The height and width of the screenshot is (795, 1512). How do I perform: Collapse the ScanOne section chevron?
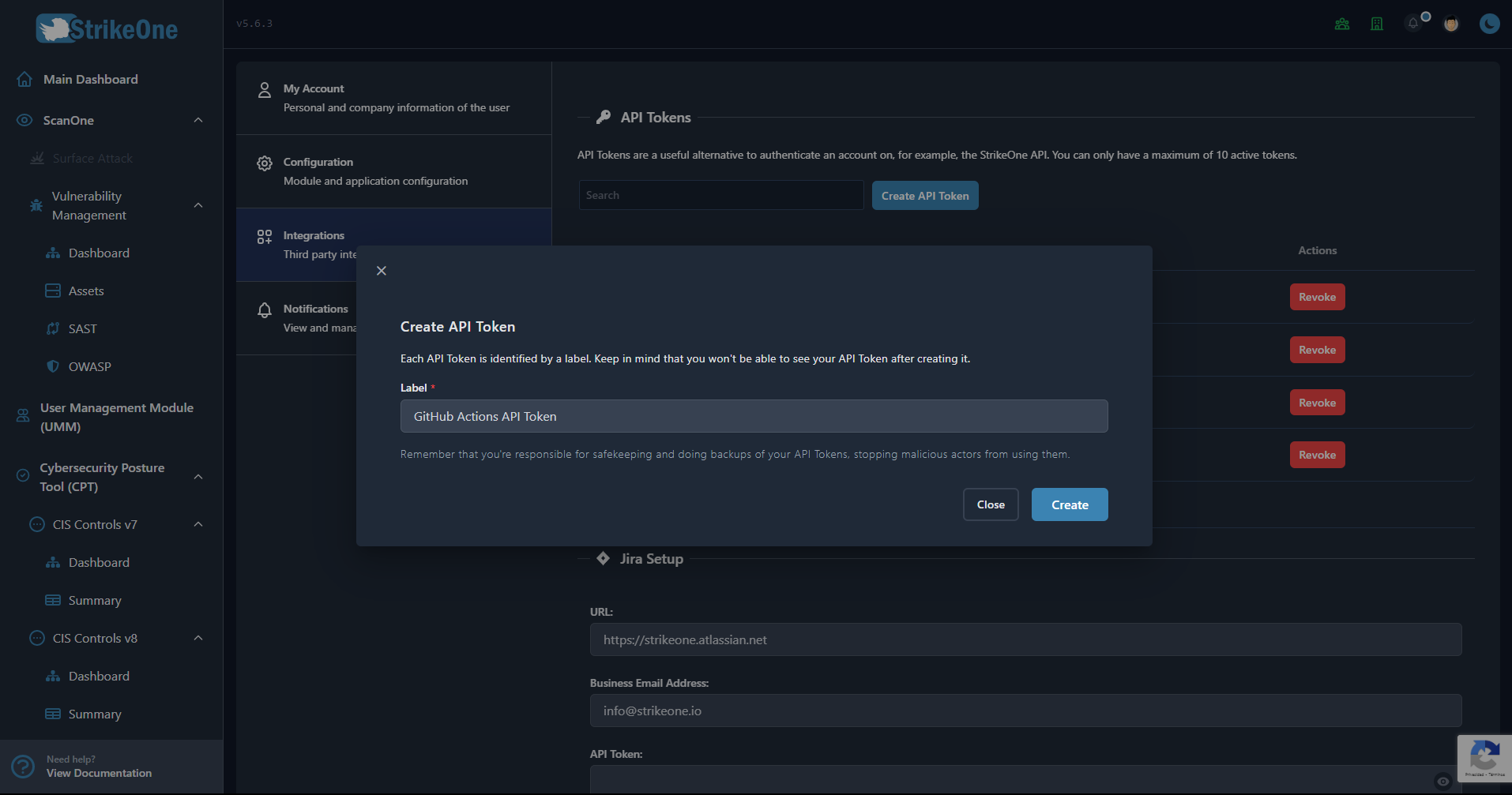coord(198,120)
